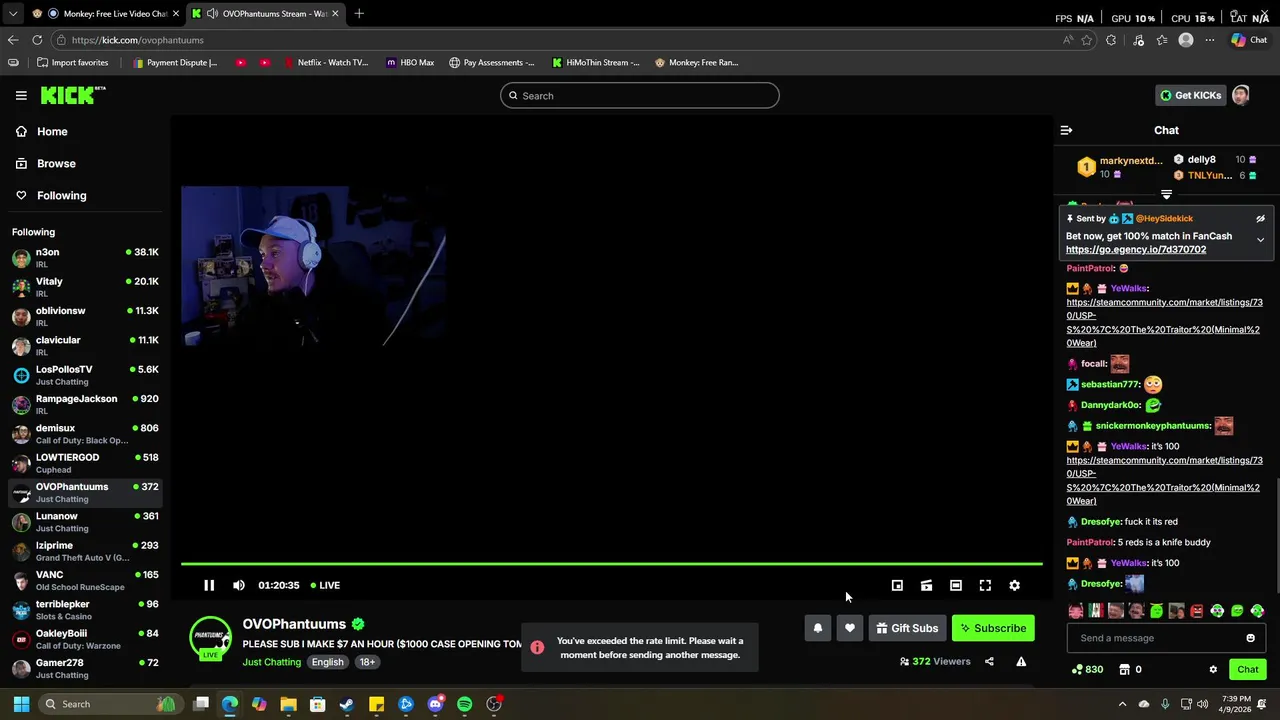Screen dimensions: 1280x720
Task: Open the user profile avatar menu
Action: pos(1241,96)
